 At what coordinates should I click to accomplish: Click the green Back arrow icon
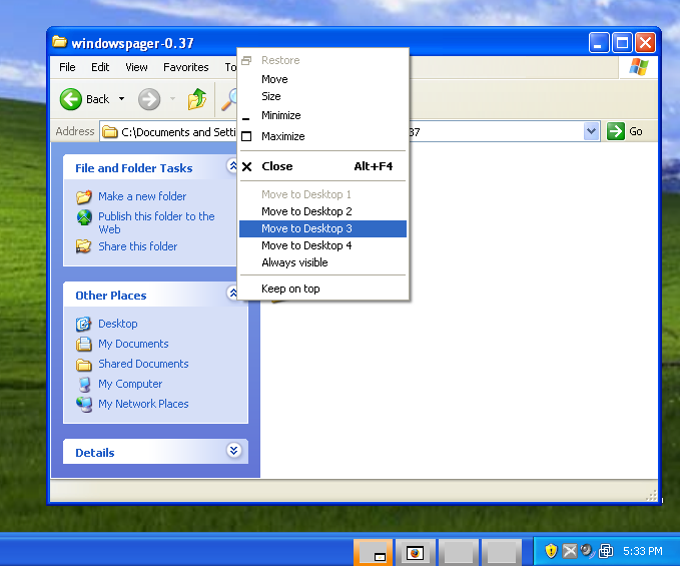coord(70,99)
